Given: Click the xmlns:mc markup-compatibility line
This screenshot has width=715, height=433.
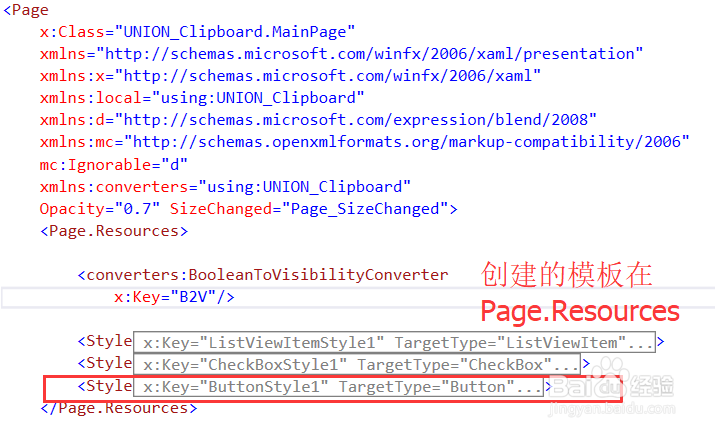Looking at the screenshot, I should (x=364, y=142).
